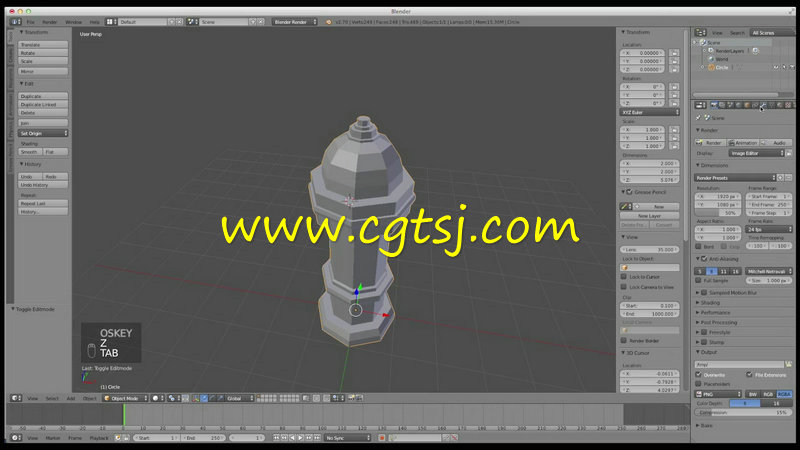
Task: Open the Select menu in the 3D view header
Action: point(52,398)
